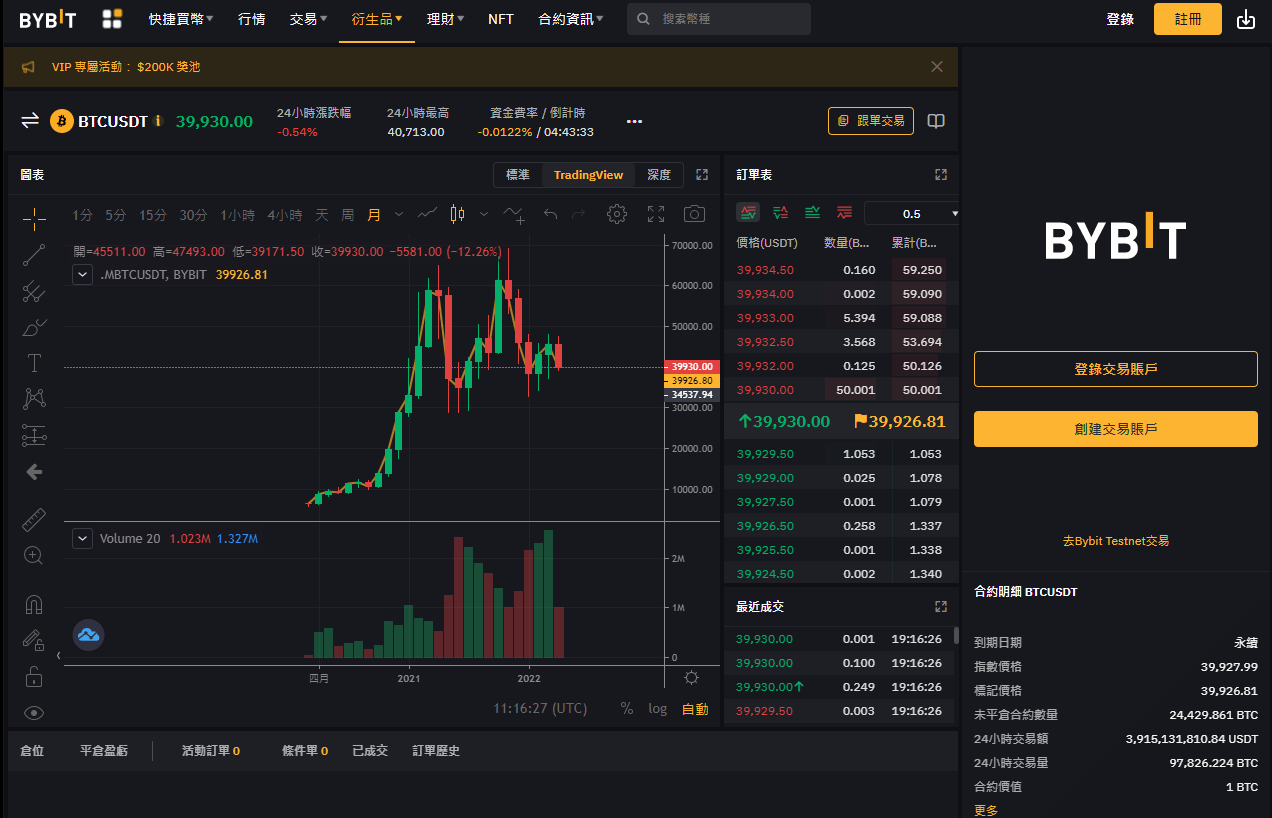Click the 註冊 sign up button
Viewport: 1272px width, 818px height.
click(x=1187, y=19)
